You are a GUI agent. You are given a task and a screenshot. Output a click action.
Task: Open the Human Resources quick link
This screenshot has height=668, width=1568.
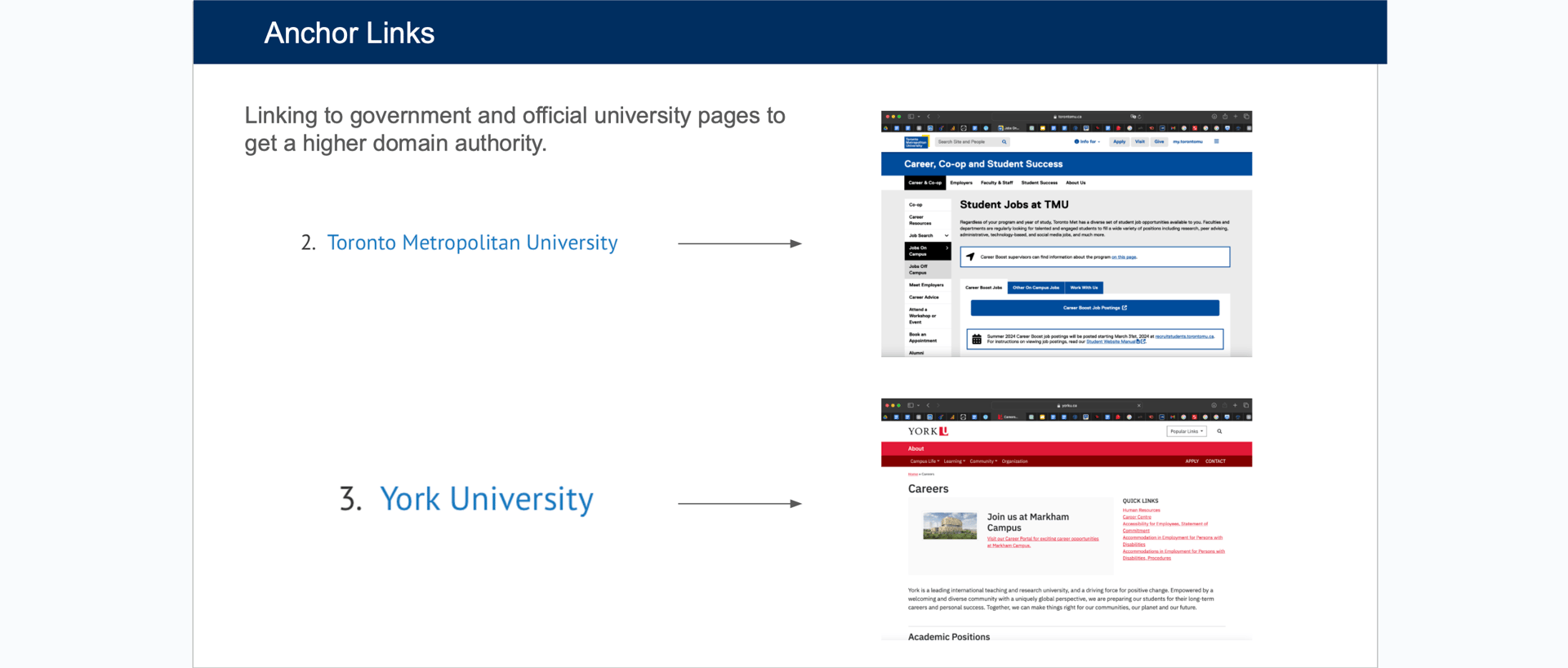click(x=1141, y=510)
